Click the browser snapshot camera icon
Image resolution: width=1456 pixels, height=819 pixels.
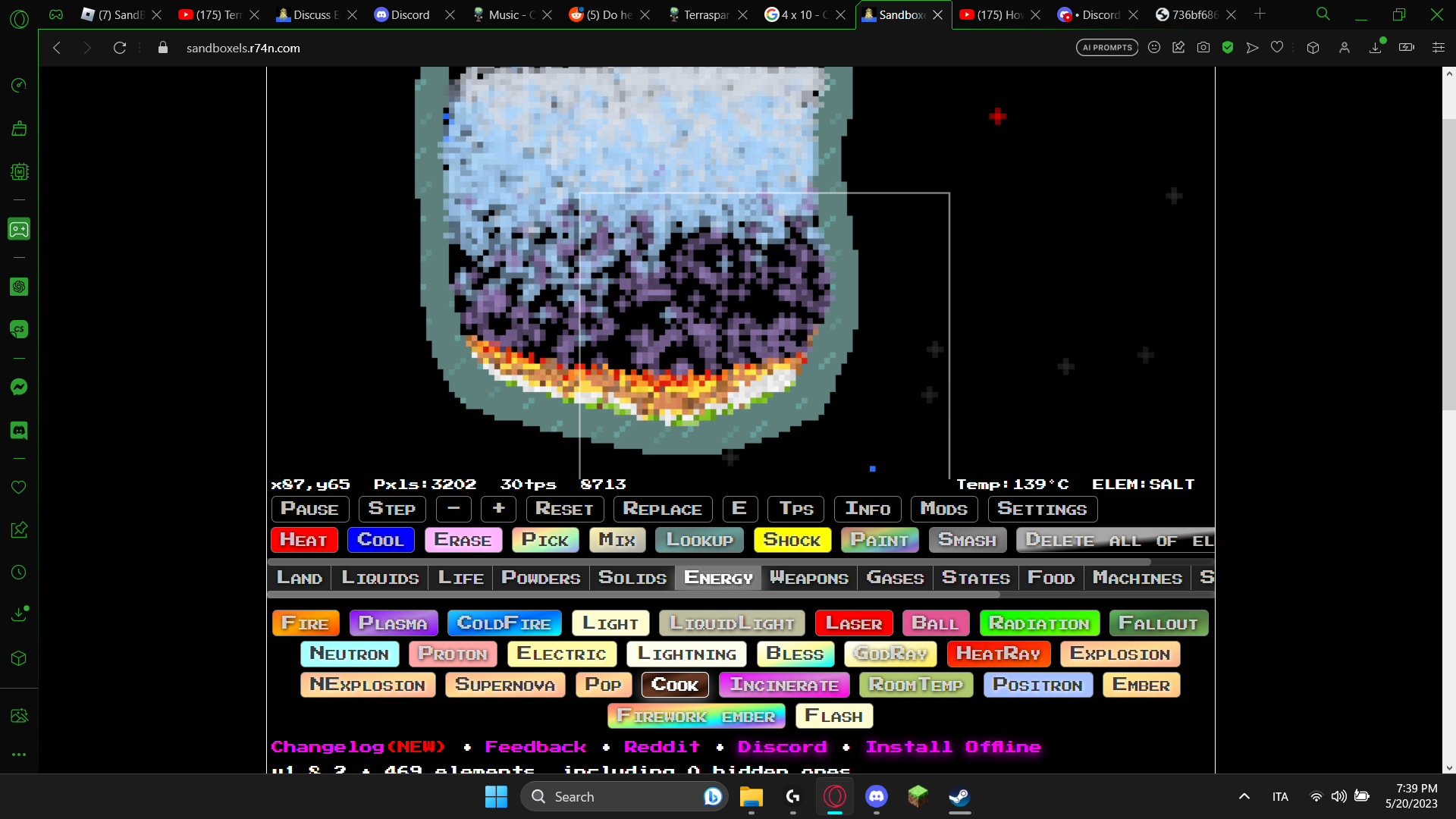(x=1203, y=48)
